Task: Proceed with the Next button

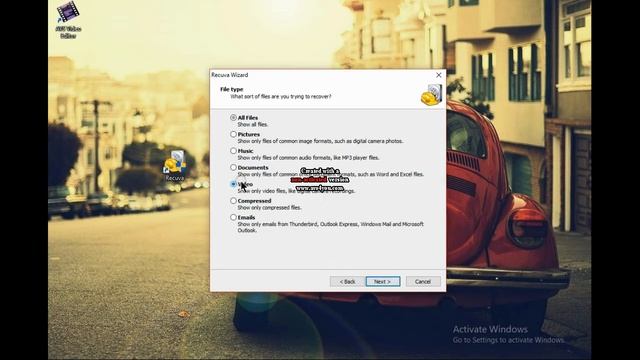Action: point(383,282)
